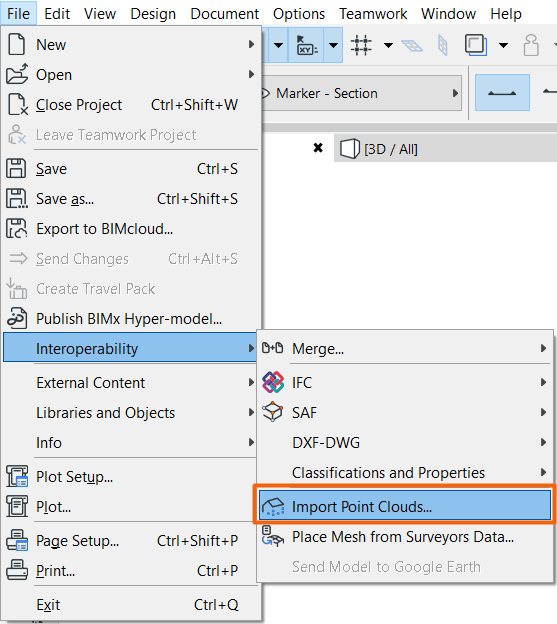Choose Import Point Clouds... menu entry
The image size is (557, 624).
pos(405,506)
